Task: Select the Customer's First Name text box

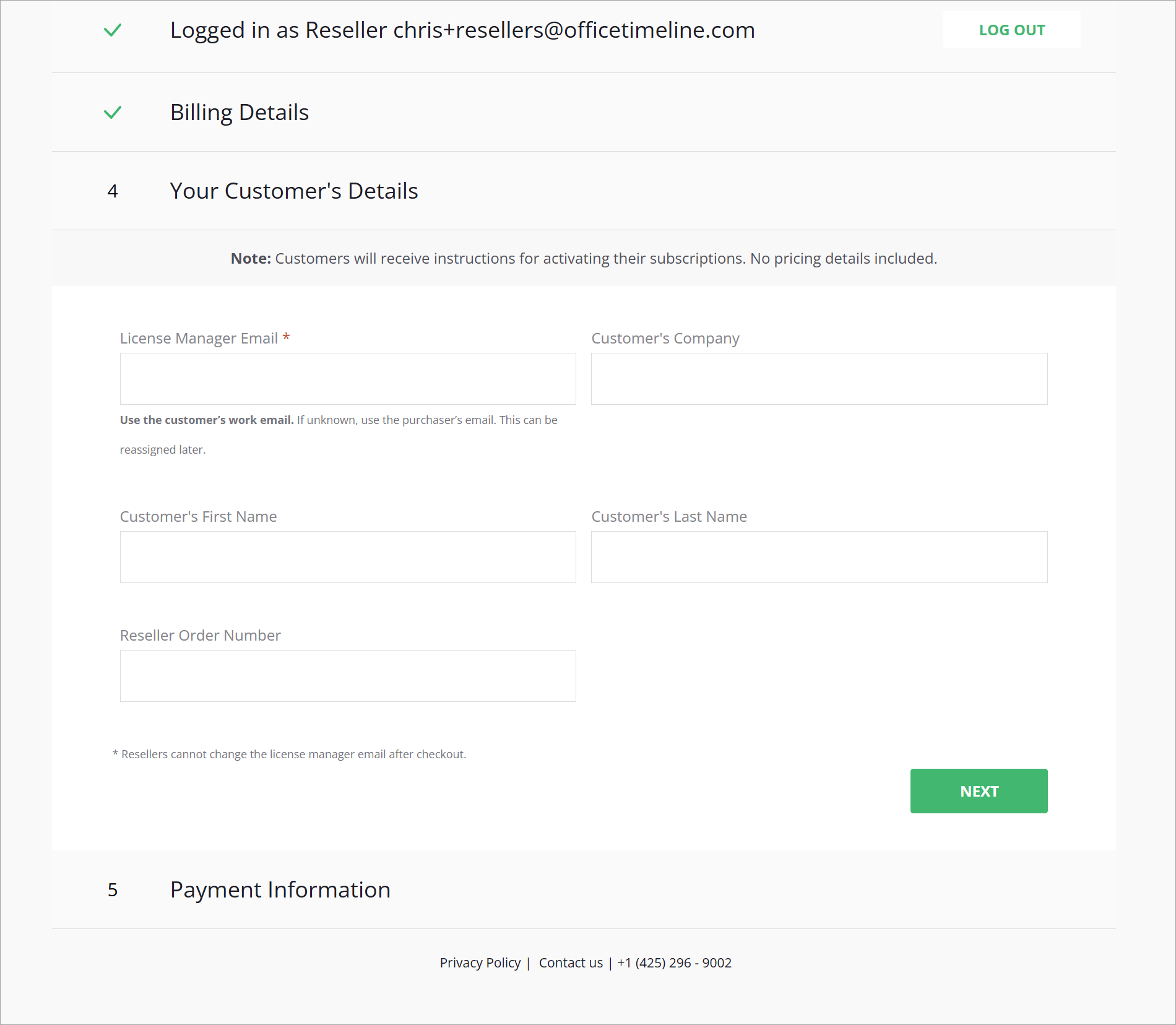Action: (348, 557)
